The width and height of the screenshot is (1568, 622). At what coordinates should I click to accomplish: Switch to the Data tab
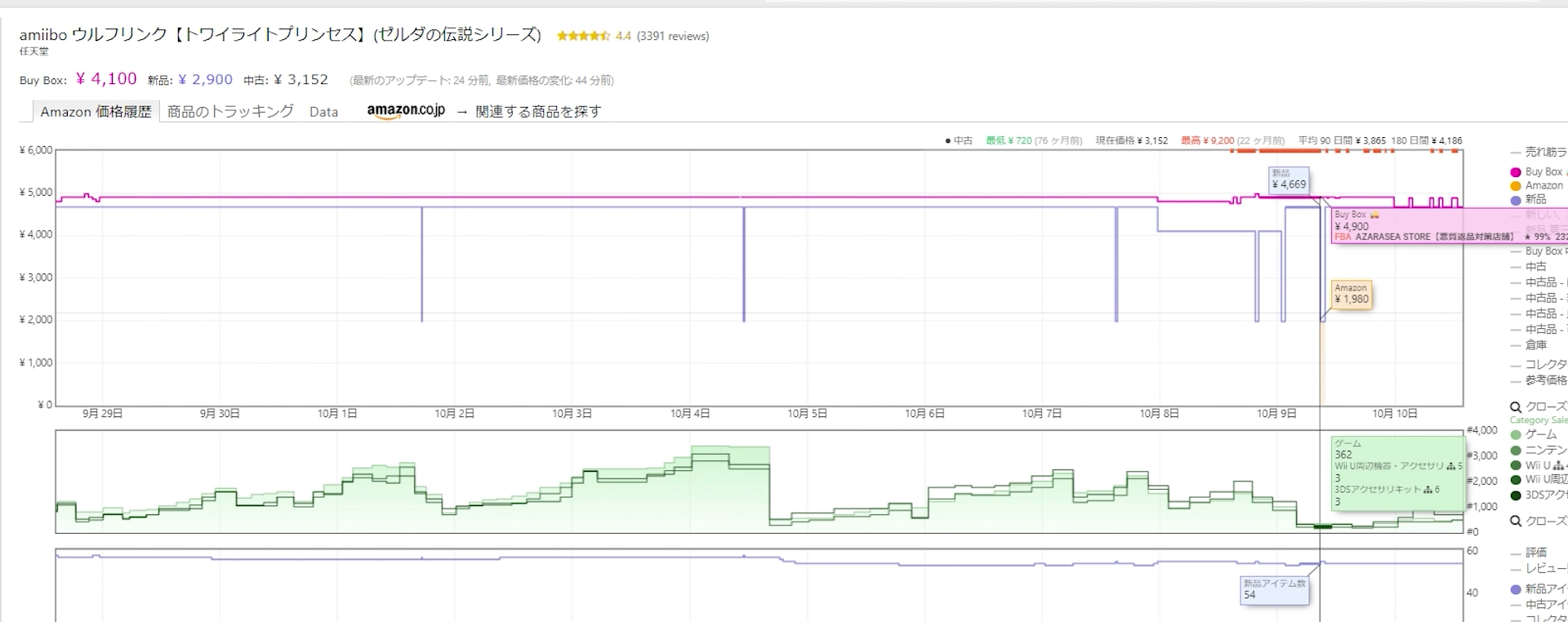pyautogui.click(x=323, y=112)
